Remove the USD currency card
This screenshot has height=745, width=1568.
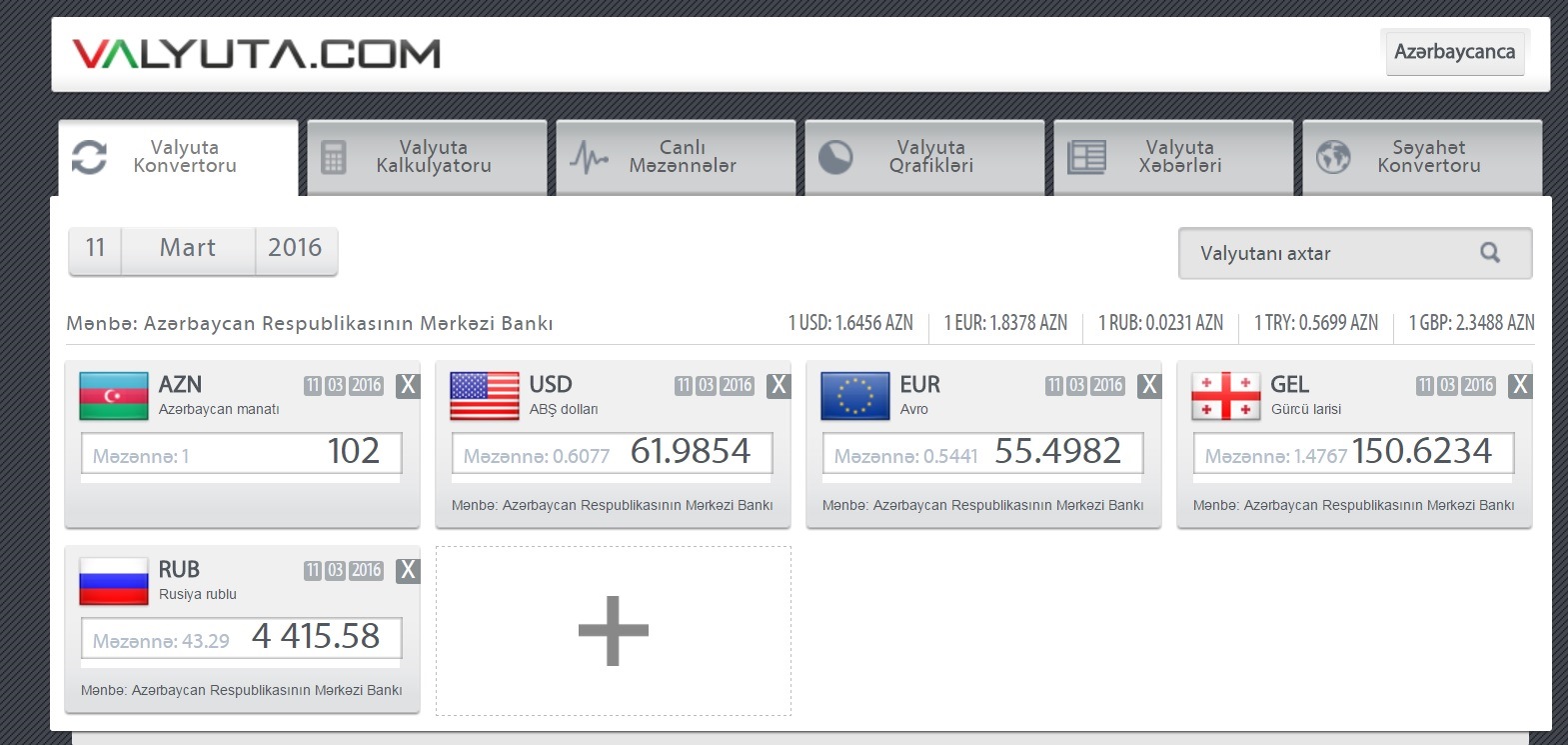coord(779,385)
